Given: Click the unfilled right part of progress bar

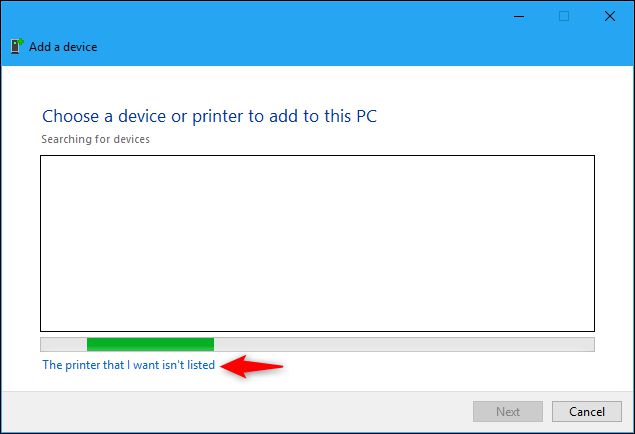Looking at the screenshot, I should pos(400,344).
